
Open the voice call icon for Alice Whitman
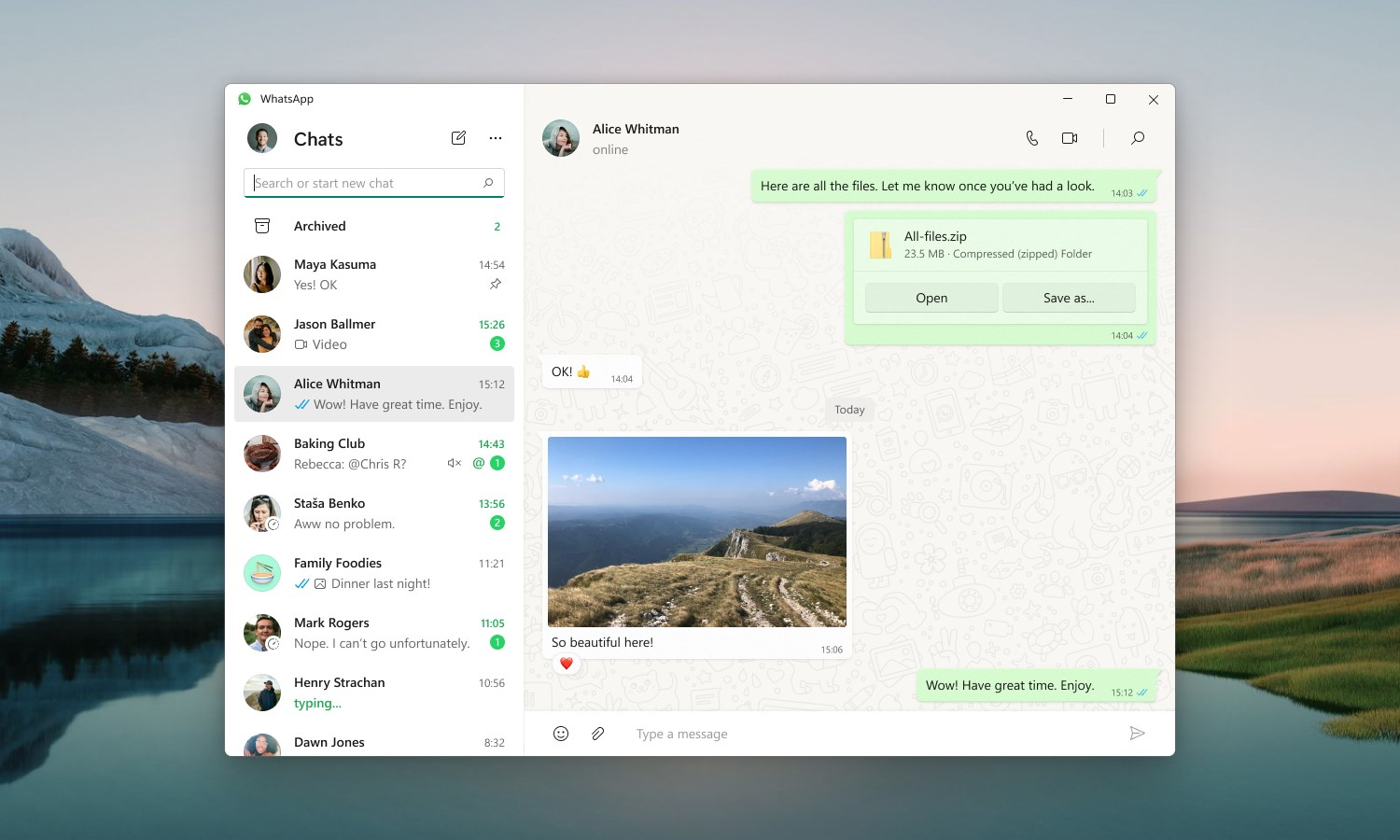tap(1032, 137)
